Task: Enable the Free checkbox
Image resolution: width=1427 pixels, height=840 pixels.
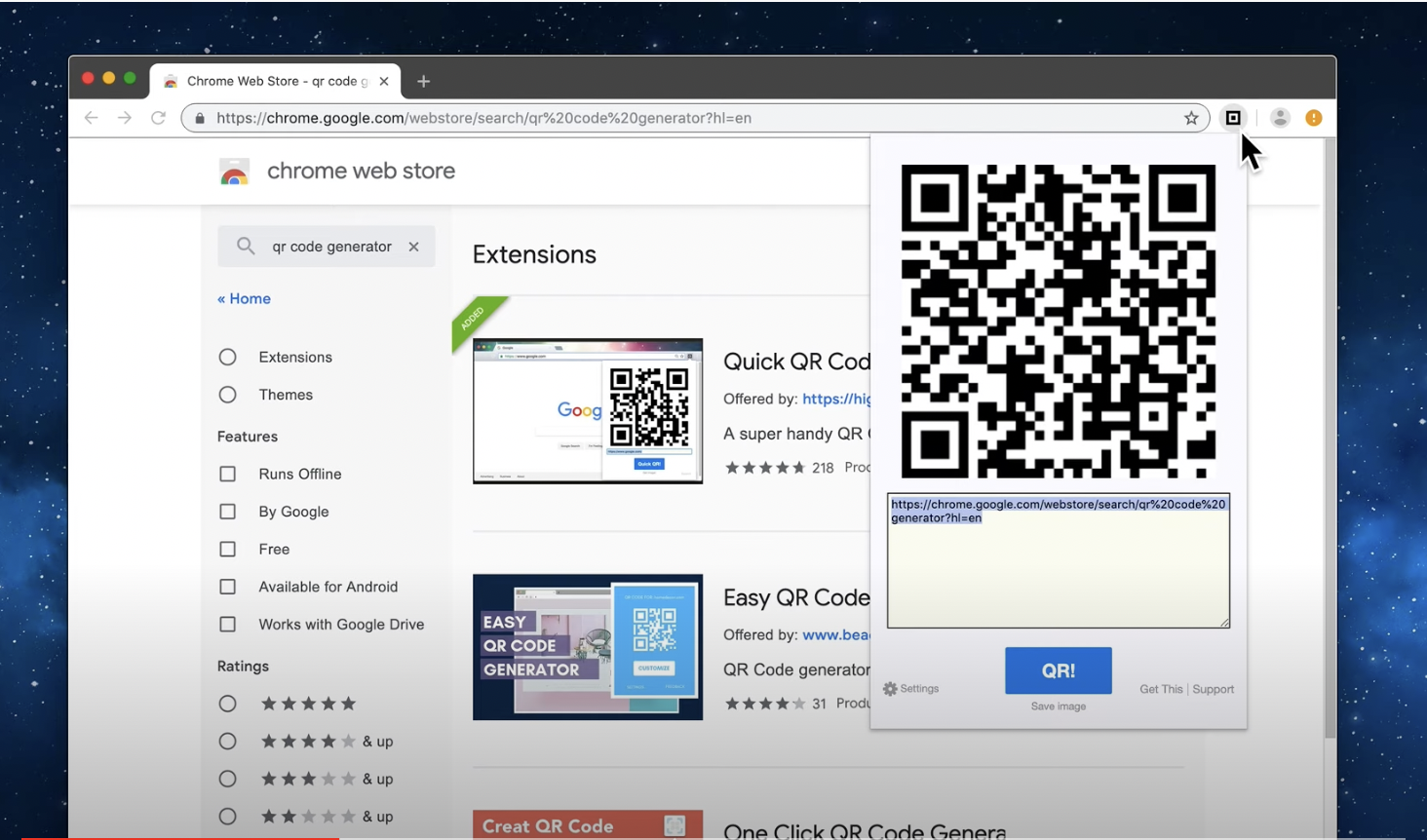Action: click(x=227, y=550)
